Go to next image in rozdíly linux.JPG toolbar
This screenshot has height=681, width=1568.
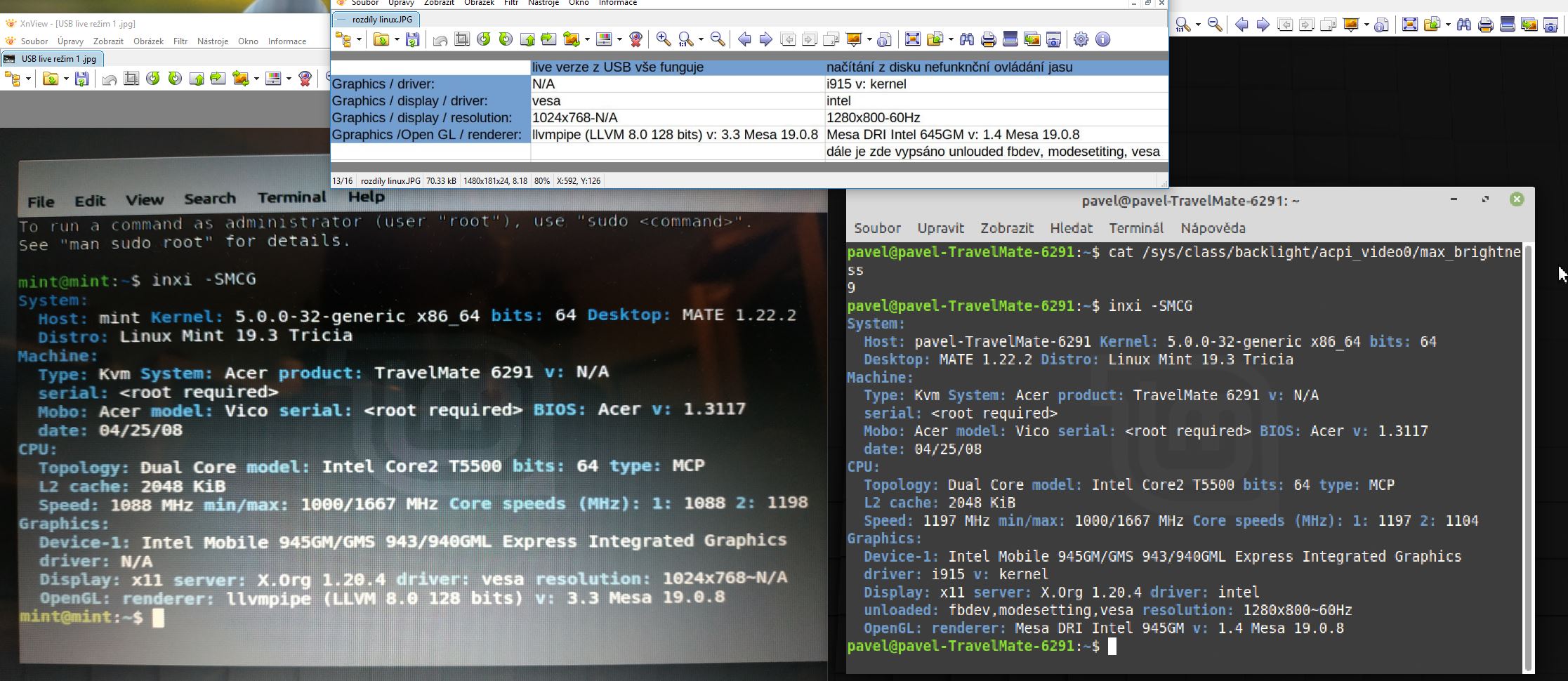coord(766,39)
